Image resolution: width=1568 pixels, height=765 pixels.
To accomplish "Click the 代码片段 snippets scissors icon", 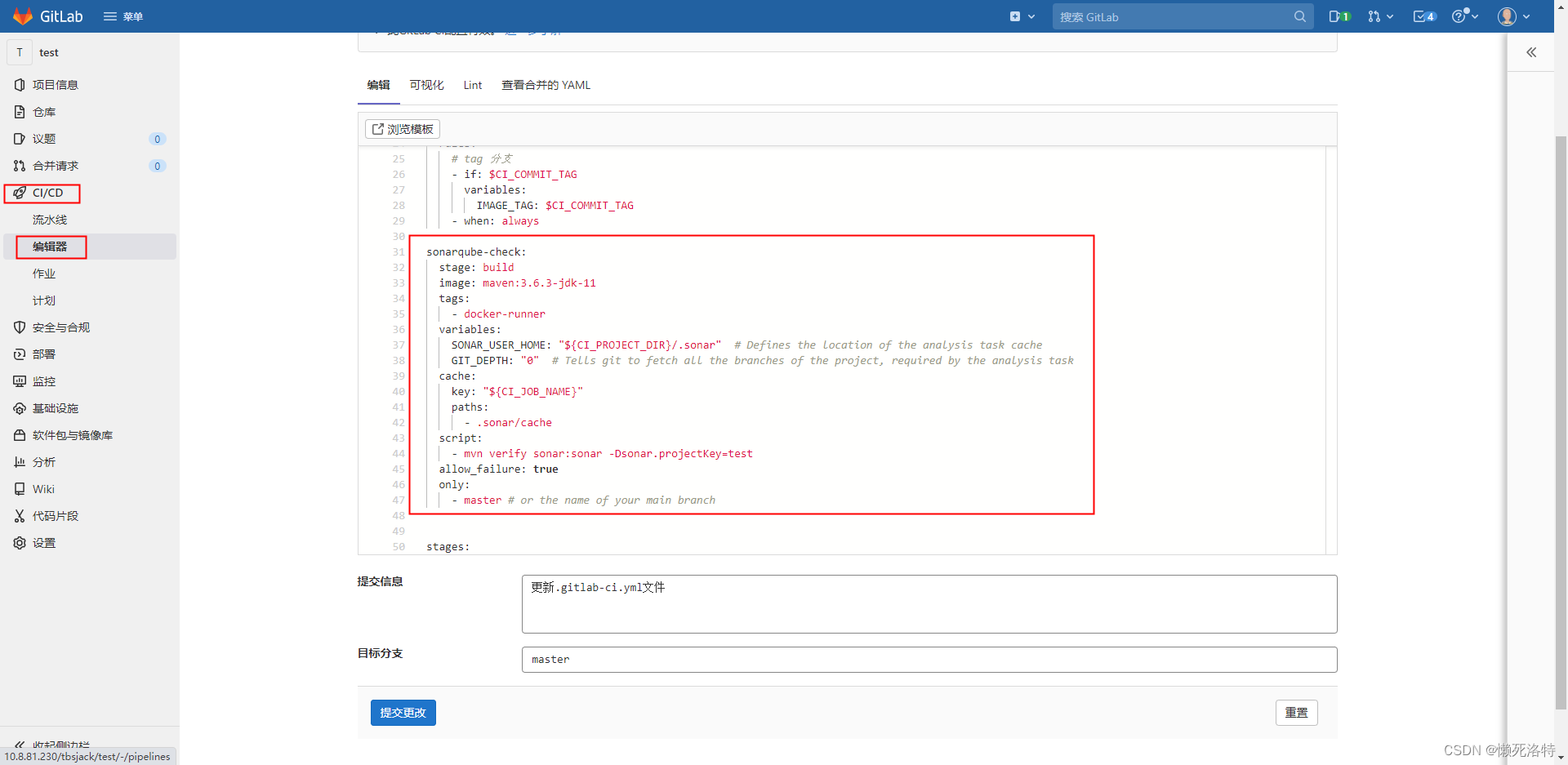I will (x=20, y=516).
